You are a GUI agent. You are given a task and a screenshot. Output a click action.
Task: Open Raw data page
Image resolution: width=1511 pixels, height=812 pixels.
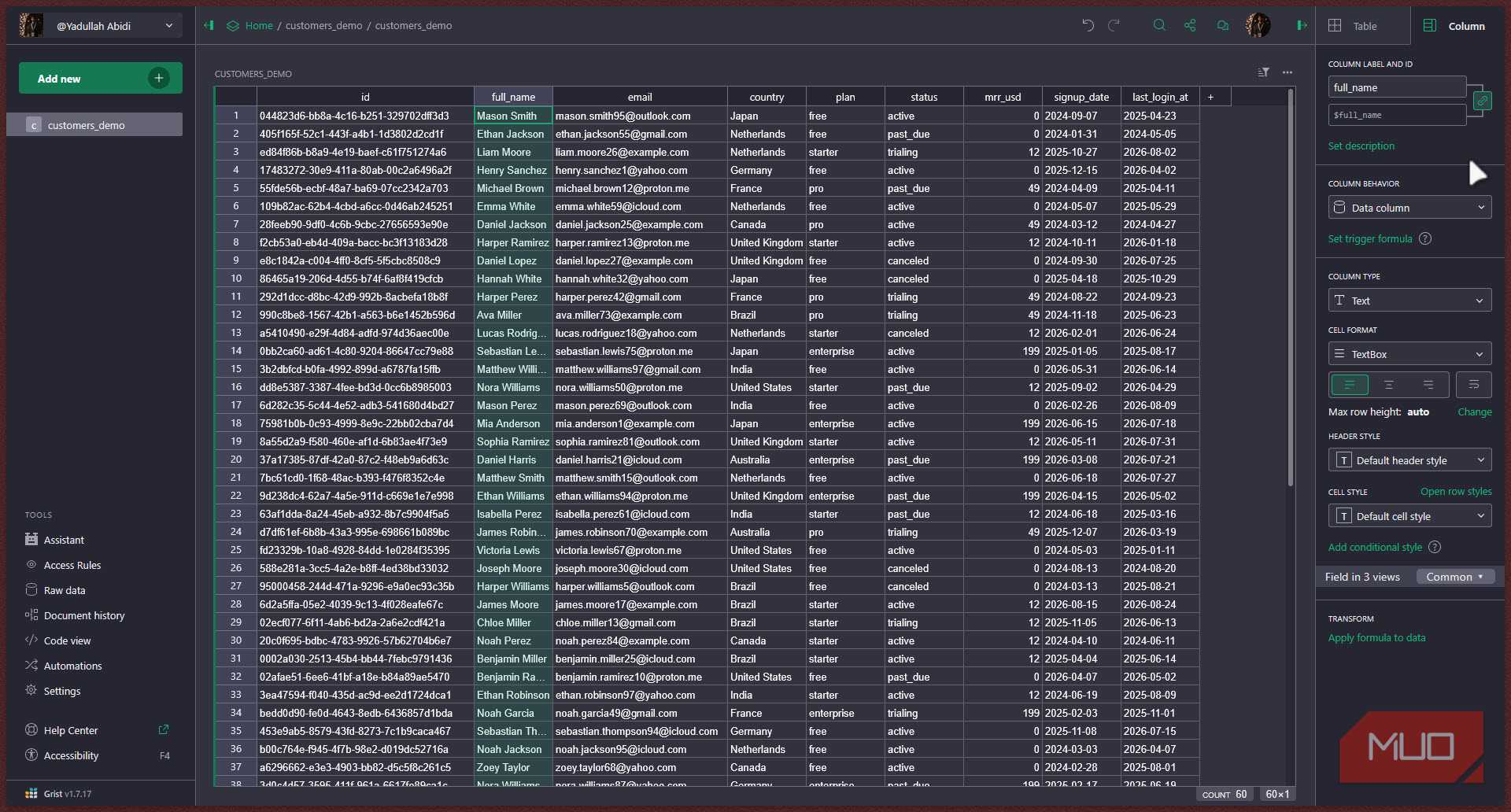65,590
